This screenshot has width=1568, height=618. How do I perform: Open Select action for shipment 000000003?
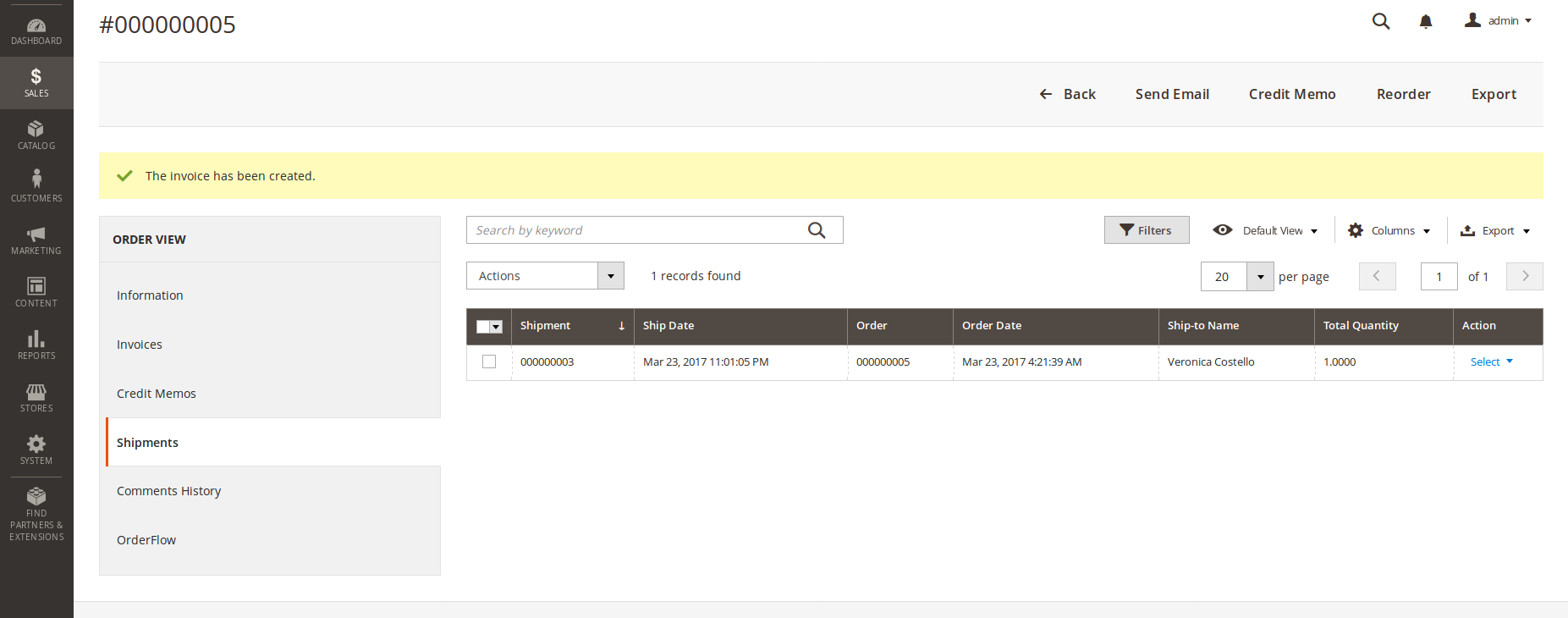[1491, 361]
